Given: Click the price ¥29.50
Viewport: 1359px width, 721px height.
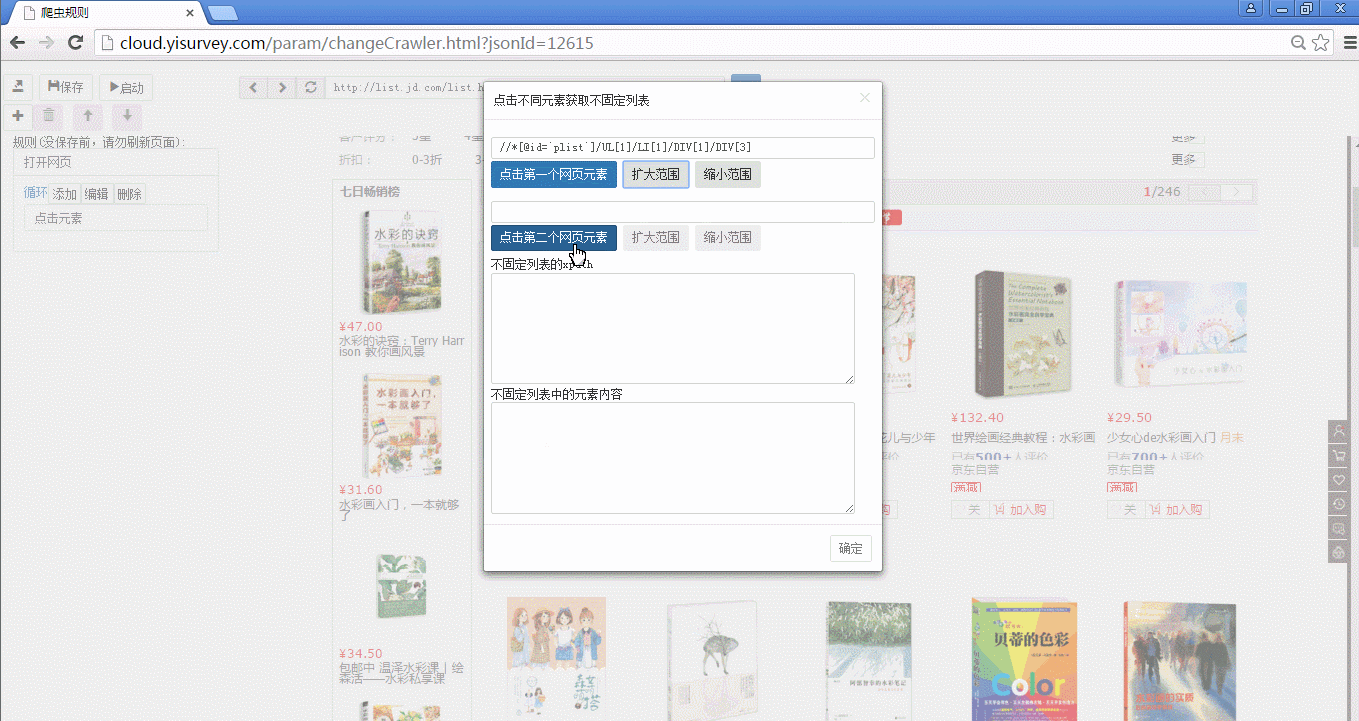Looking at the screenshot, I should point(1130,418).
